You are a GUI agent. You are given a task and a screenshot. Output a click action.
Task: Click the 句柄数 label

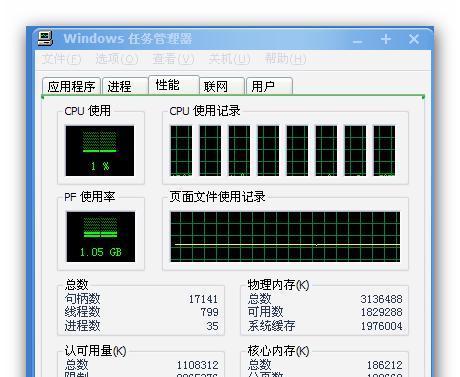[x=82, y=299]
